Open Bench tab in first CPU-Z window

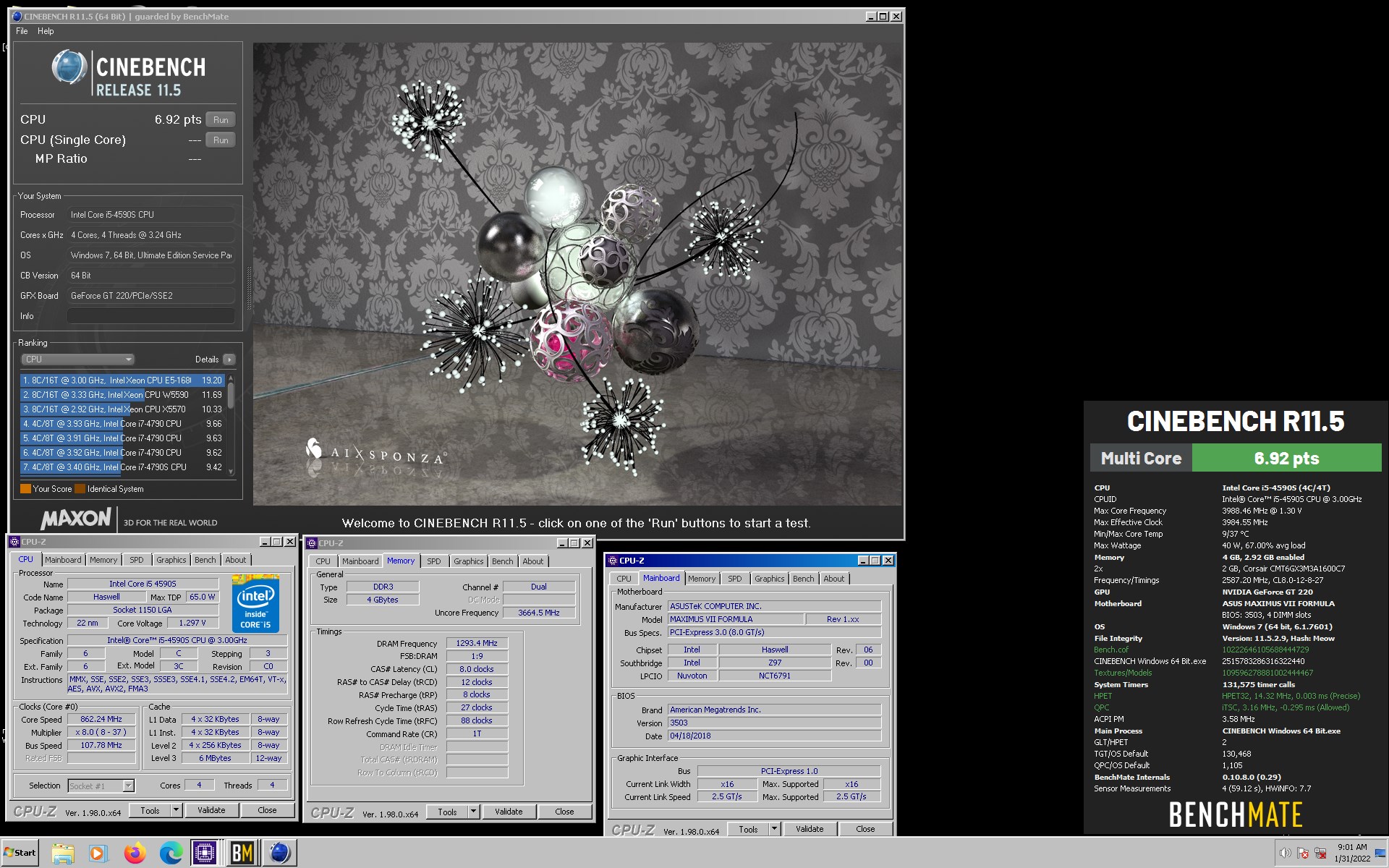[x=205, y=560]
